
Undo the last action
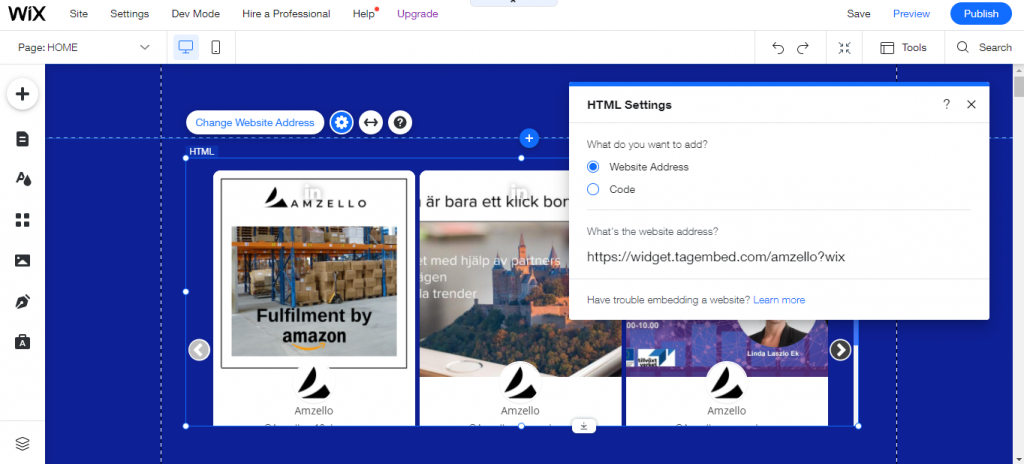[778, 48]
